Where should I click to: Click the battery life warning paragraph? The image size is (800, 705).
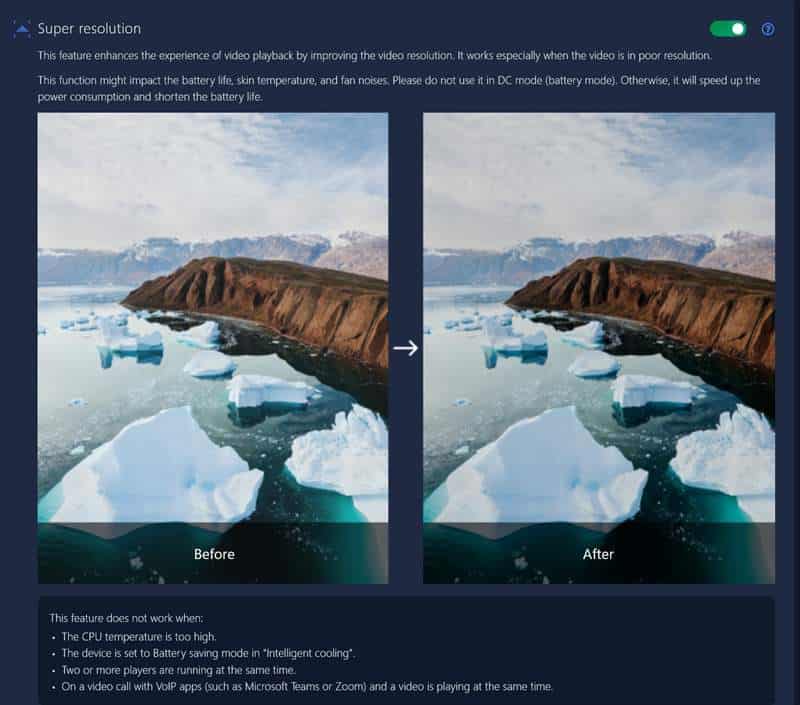click(399, 88)
